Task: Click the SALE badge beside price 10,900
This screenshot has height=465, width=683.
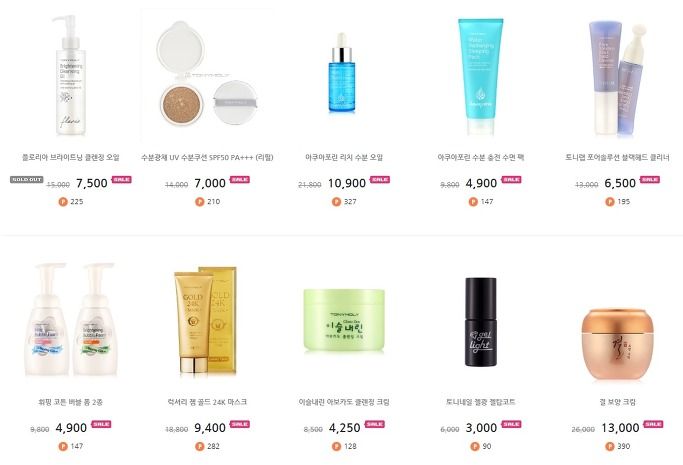Action: [379, 179]
